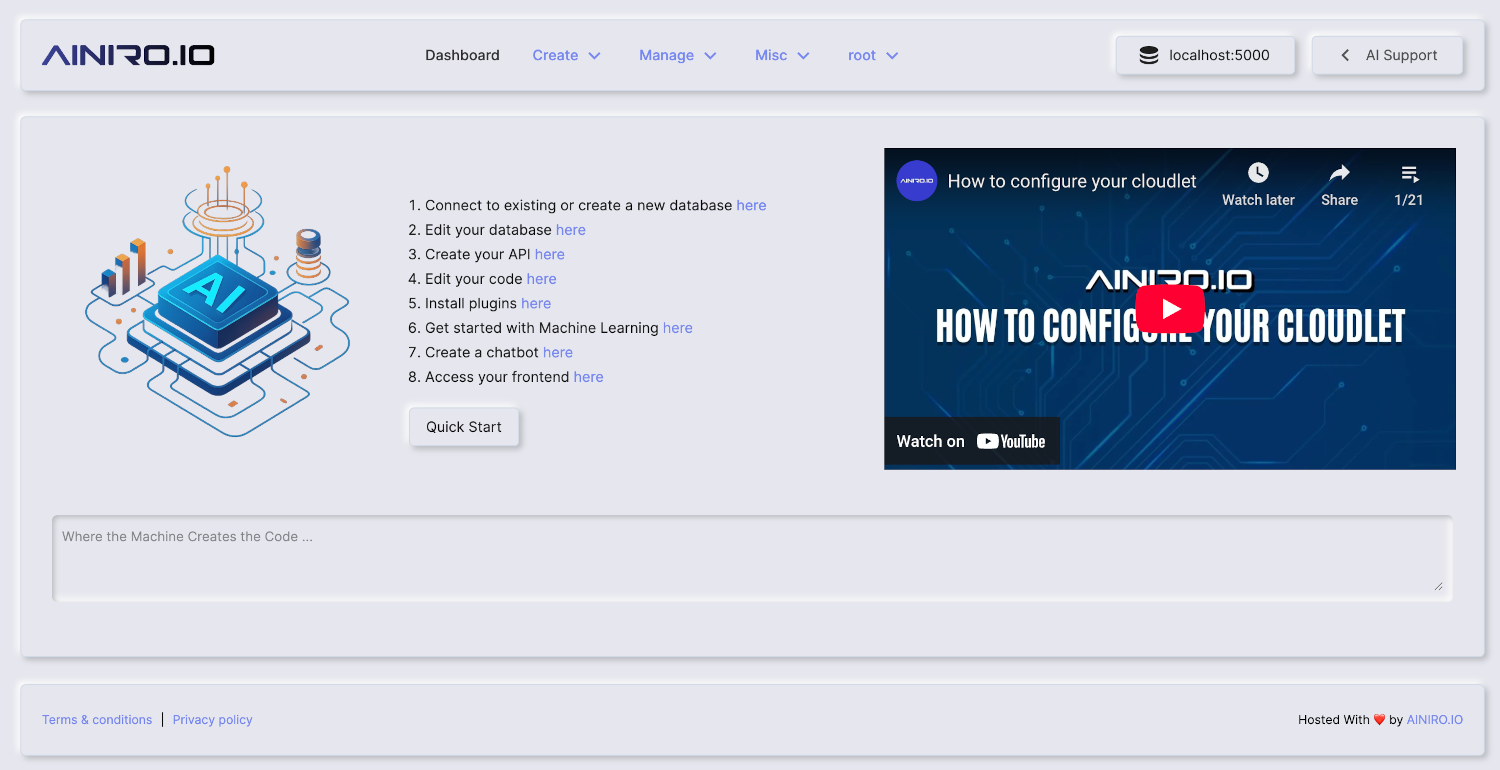Click the AINIRO channel avatar on video
The image size is (1500, 770).
(x=916, y=181)
